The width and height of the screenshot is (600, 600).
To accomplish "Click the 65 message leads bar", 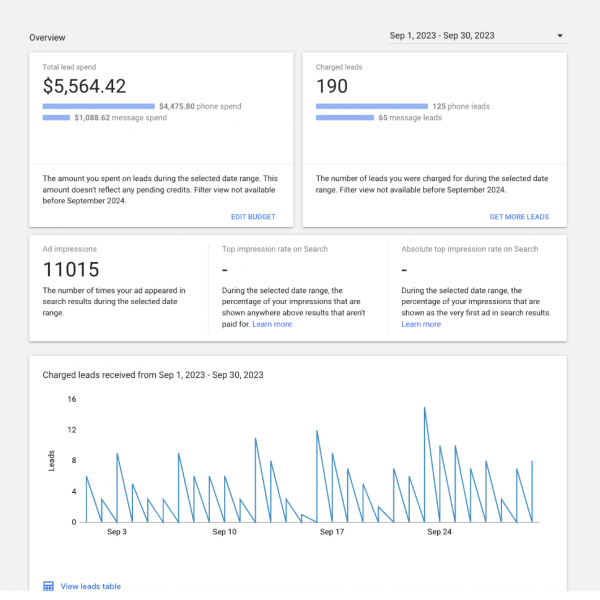I will pos(345,118).
